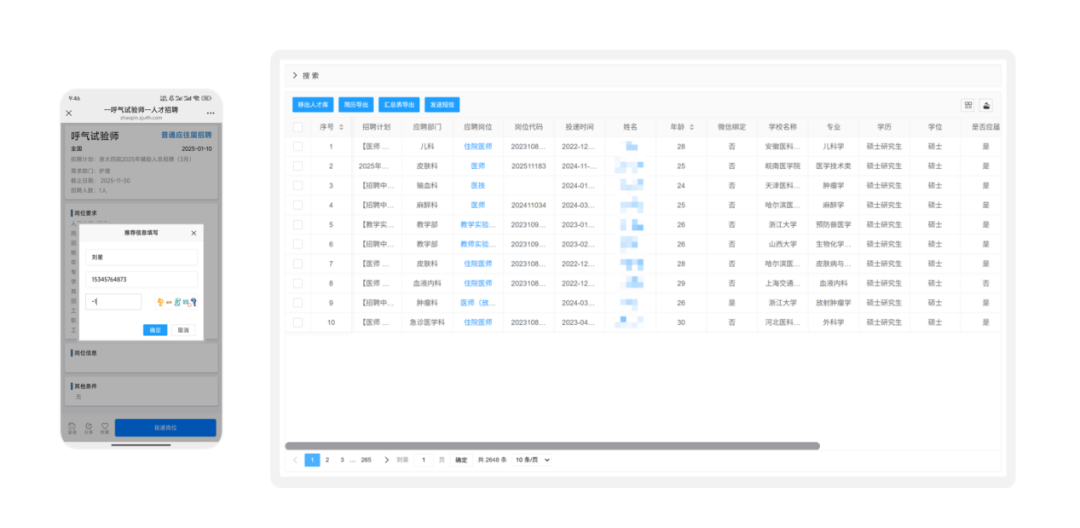This screenshot has width=1080, height=528.
Task: Open the column settings grid icon
Action: click(968, 105)
